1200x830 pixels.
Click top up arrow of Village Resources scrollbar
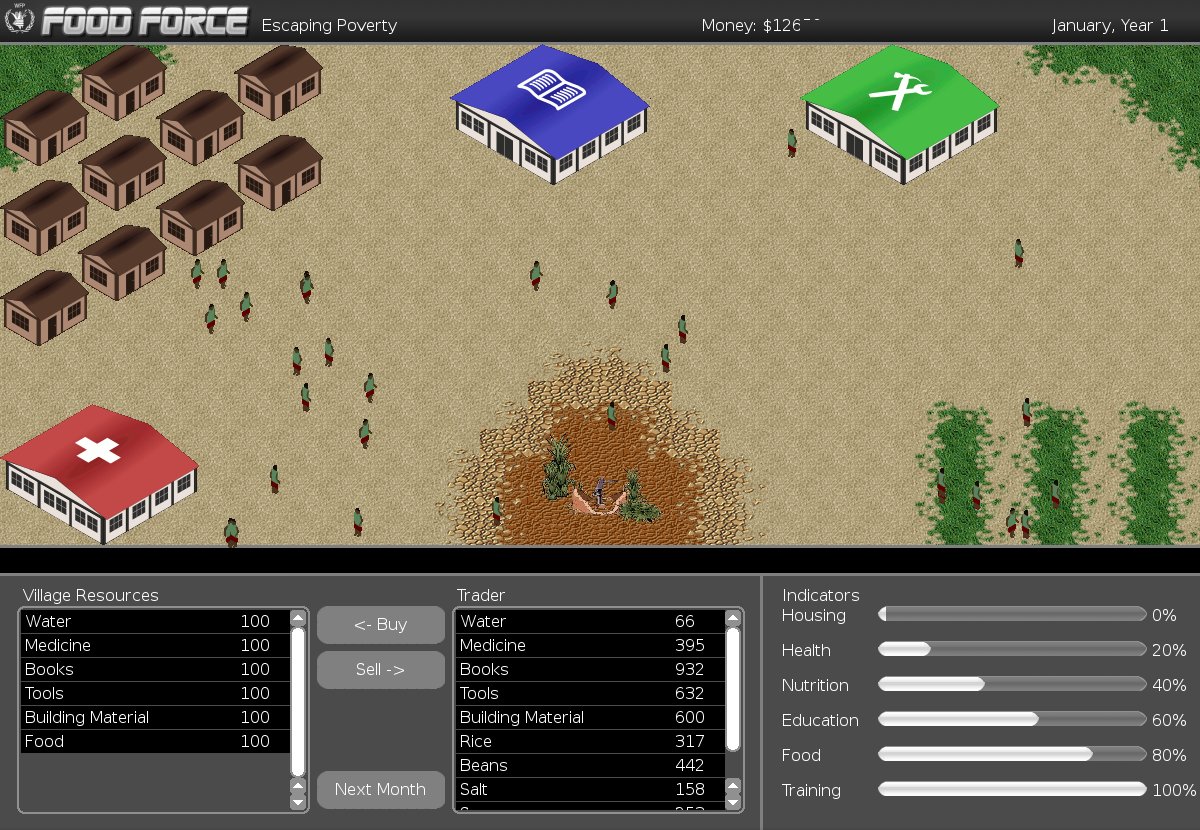pos(298,619)
